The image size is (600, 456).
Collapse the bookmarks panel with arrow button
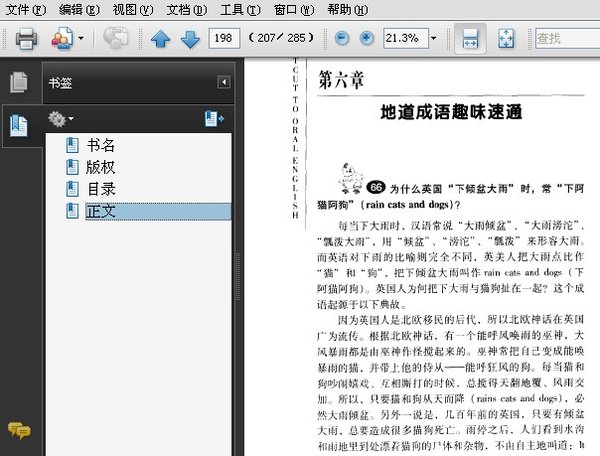224,82
